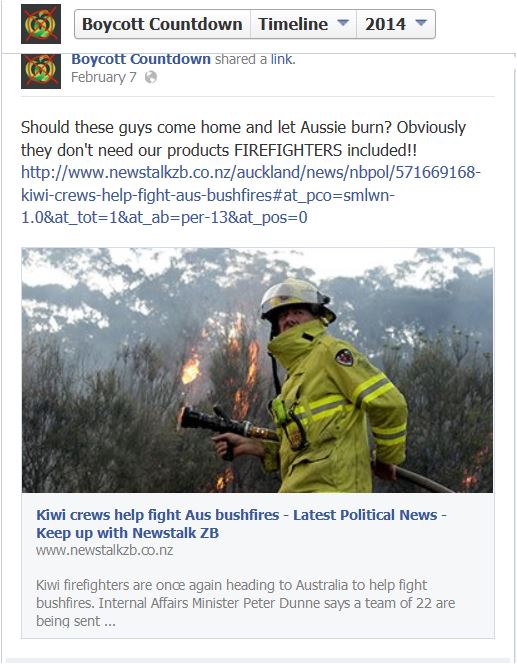Click the "link" word in shared a link
Image resolution: width=517 pixels, height=664 pixels.
click(x=282, y=59)
